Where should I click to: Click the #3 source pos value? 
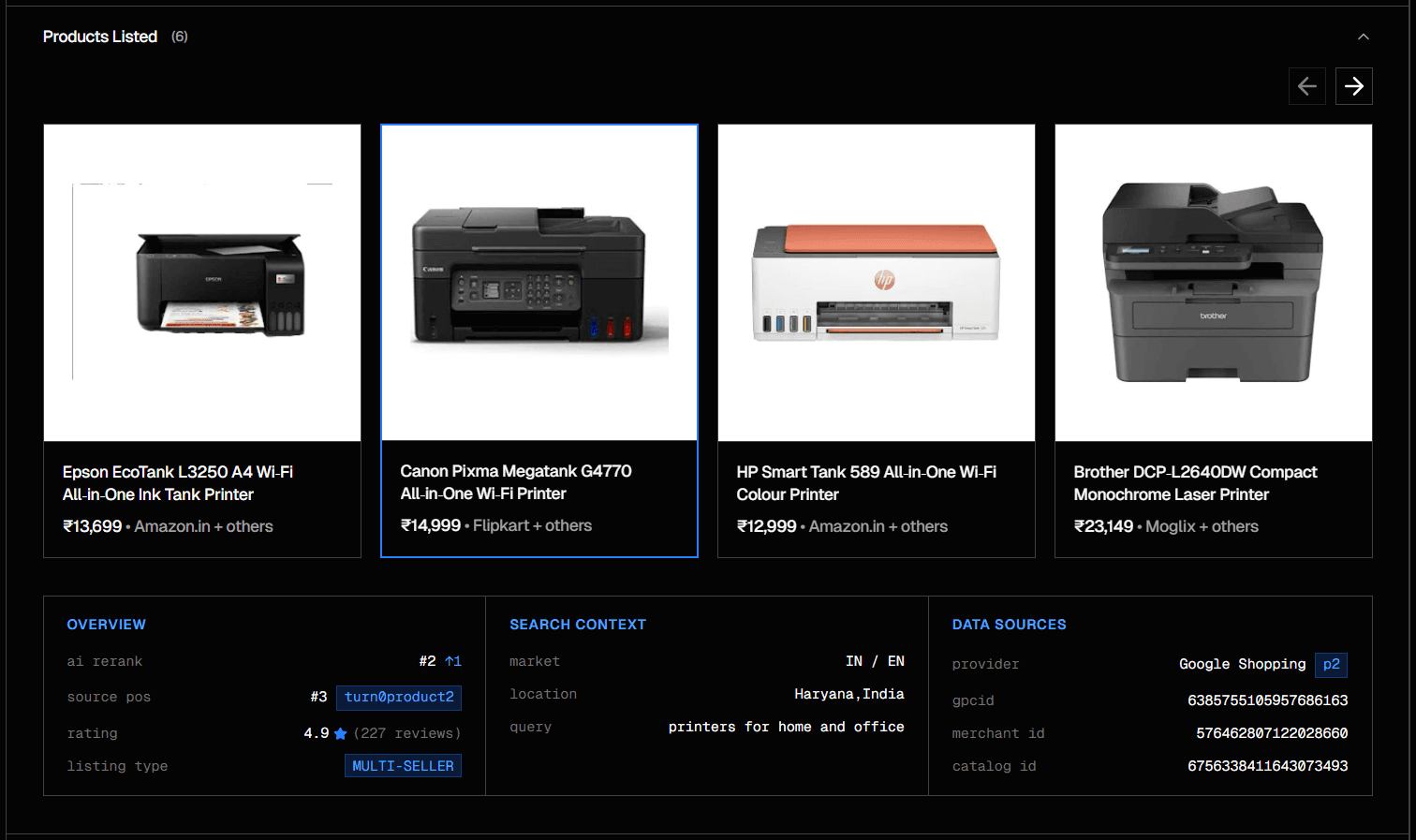[x=318, y=697]
